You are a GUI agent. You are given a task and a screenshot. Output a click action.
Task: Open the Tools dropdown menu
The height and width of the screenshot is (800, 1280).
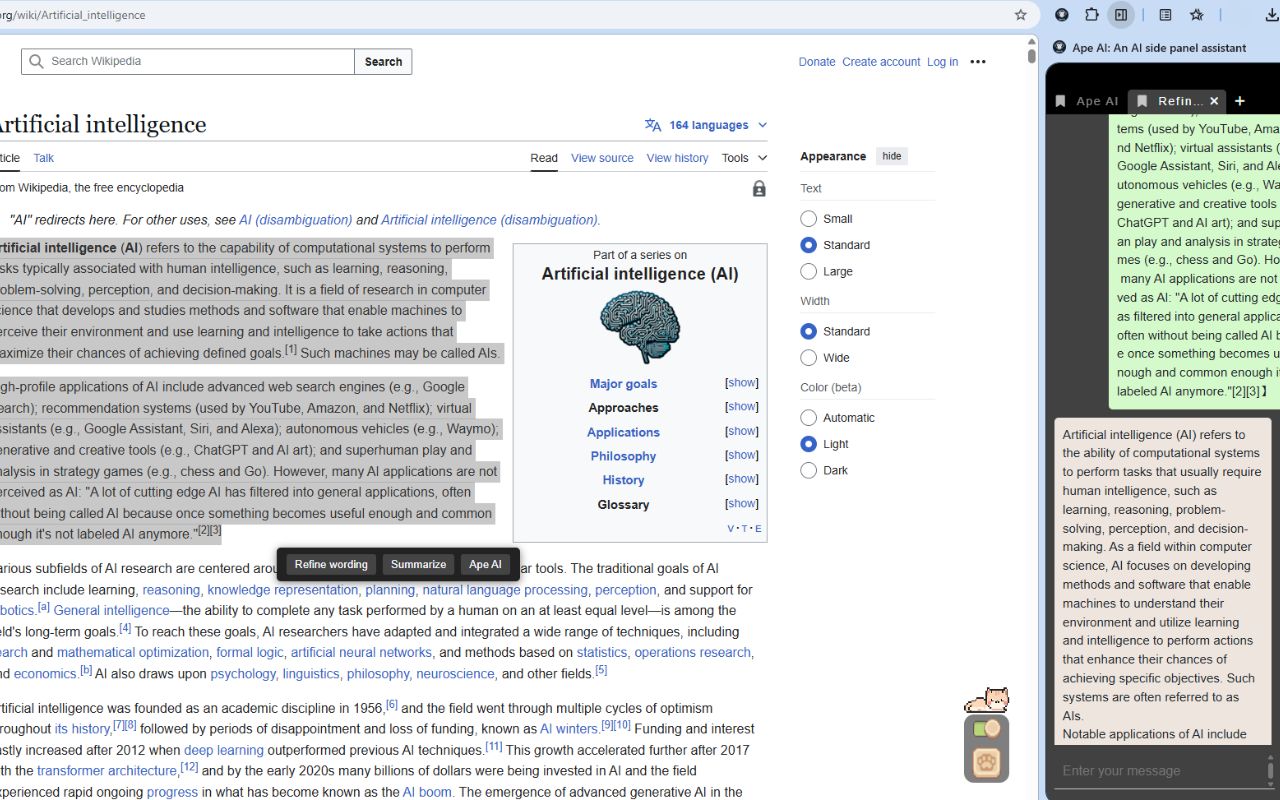point(744,158)
